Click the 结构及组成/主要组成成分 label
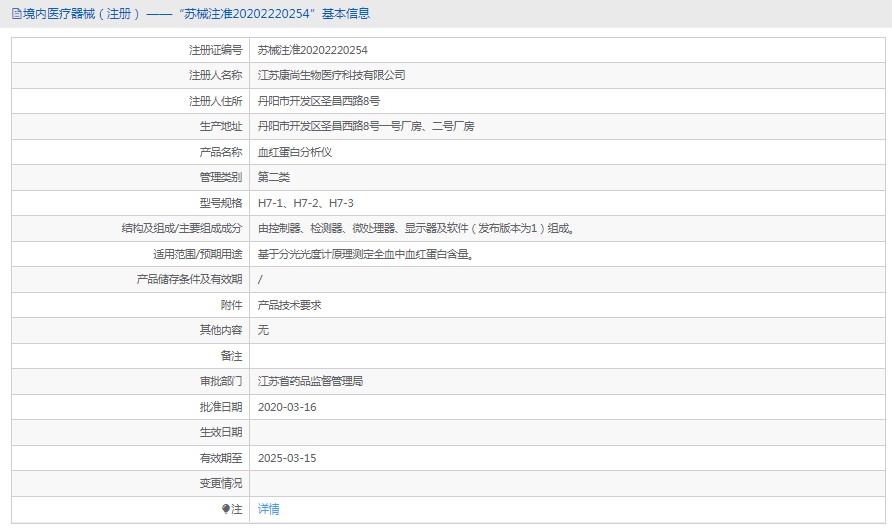The height and width of the screenshot is (530, 892). (x=182, y=228)
